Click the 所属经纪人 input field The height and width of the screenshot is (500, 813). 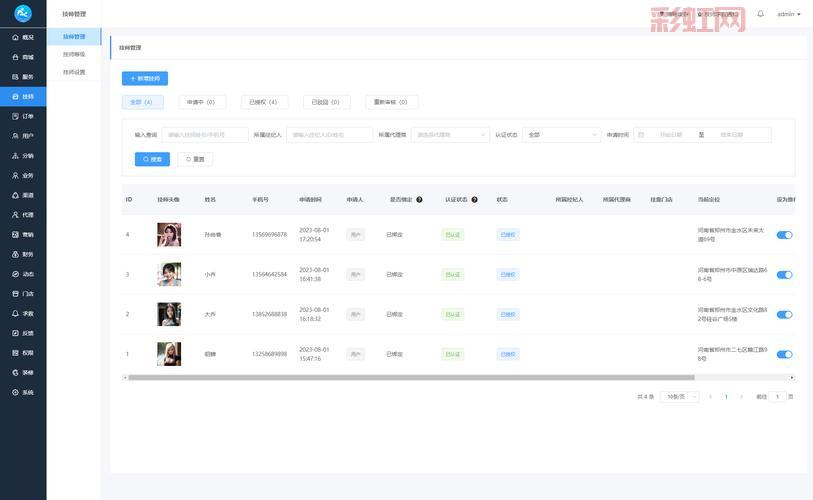click(x=329, y=135)
